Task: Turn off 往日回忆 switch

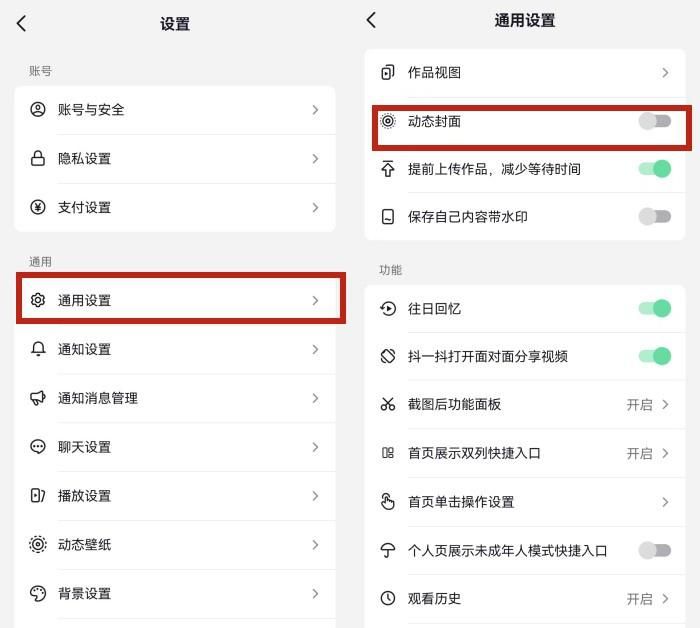Action: click(654, 308)
